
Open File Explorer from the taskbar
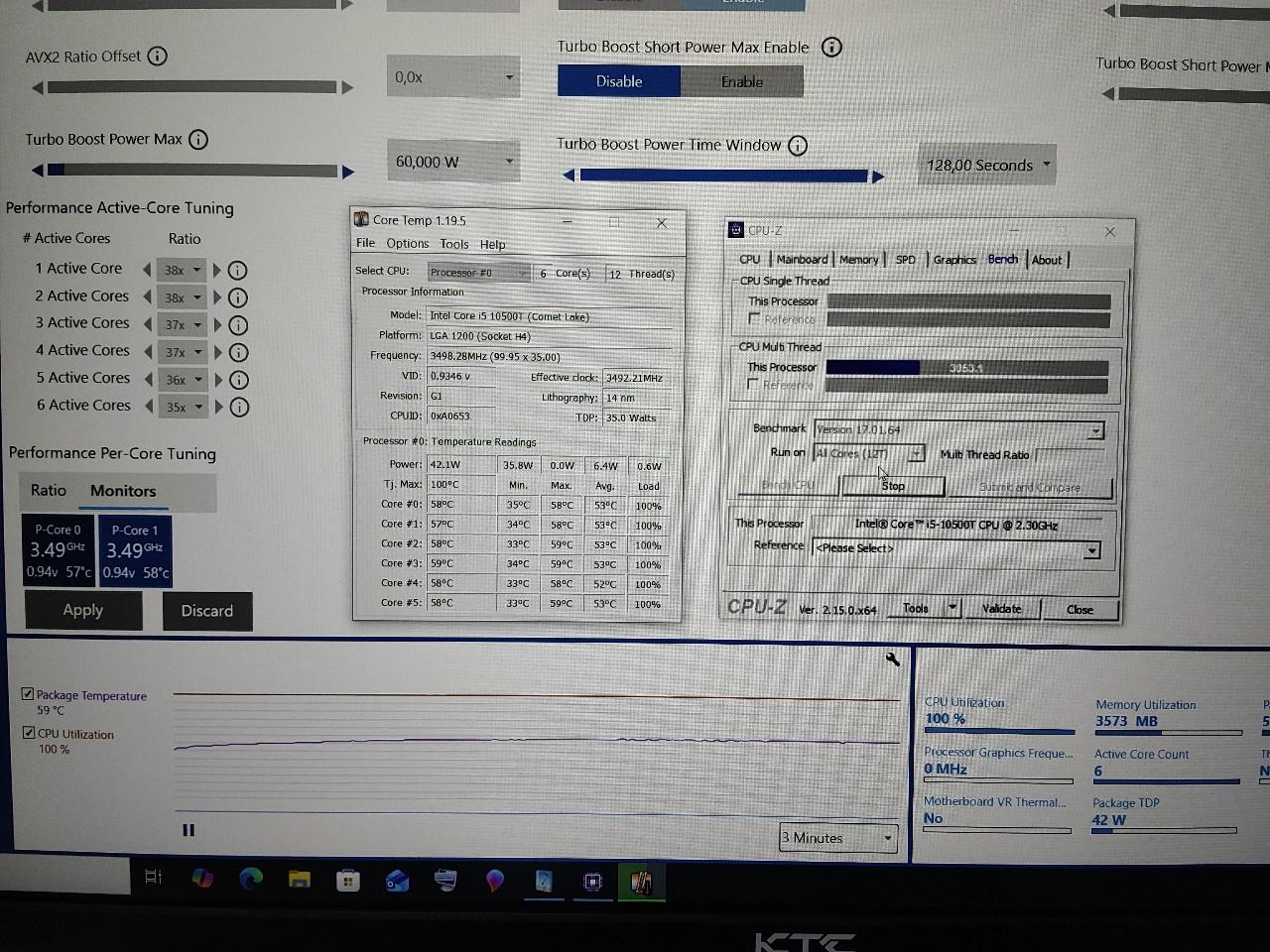coord(300,879)
